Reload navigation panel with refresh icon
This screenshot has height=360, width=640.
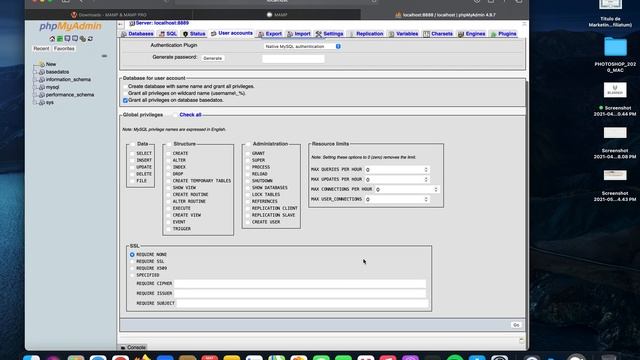pos(90,39)
